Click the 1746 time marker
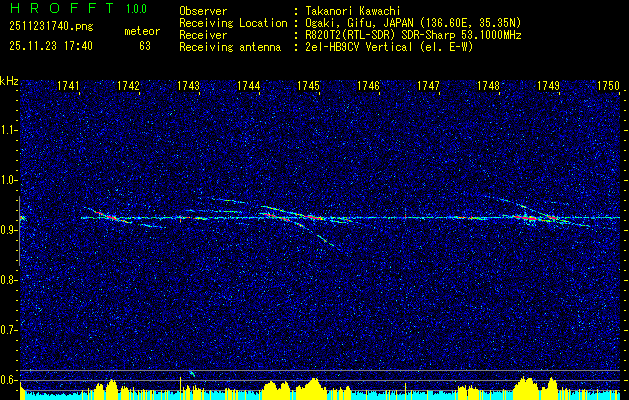This screenshot has height=400, width=629. pyautogui.click(x=369, y=85)
